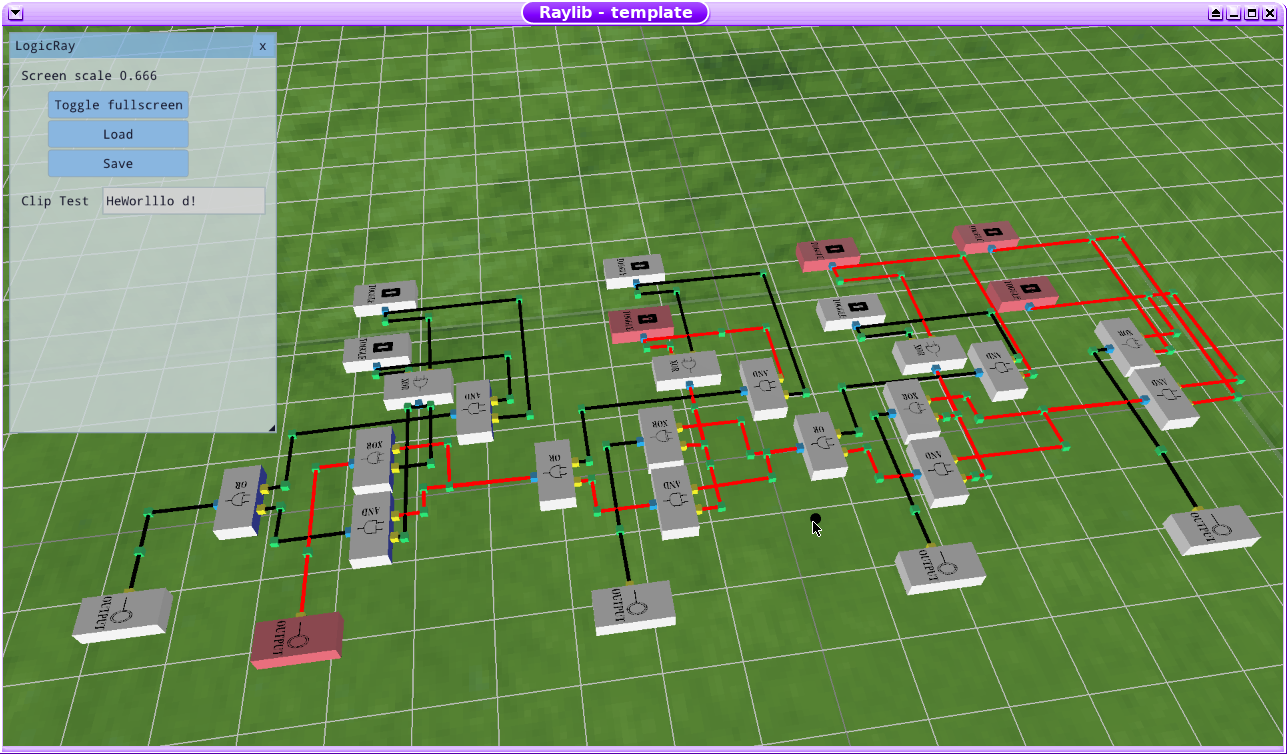The height and width of the screenshot is (754, 1287).
Task: Select the OR gate in the leftmost circuit
Action: click(x=241, y=502)
